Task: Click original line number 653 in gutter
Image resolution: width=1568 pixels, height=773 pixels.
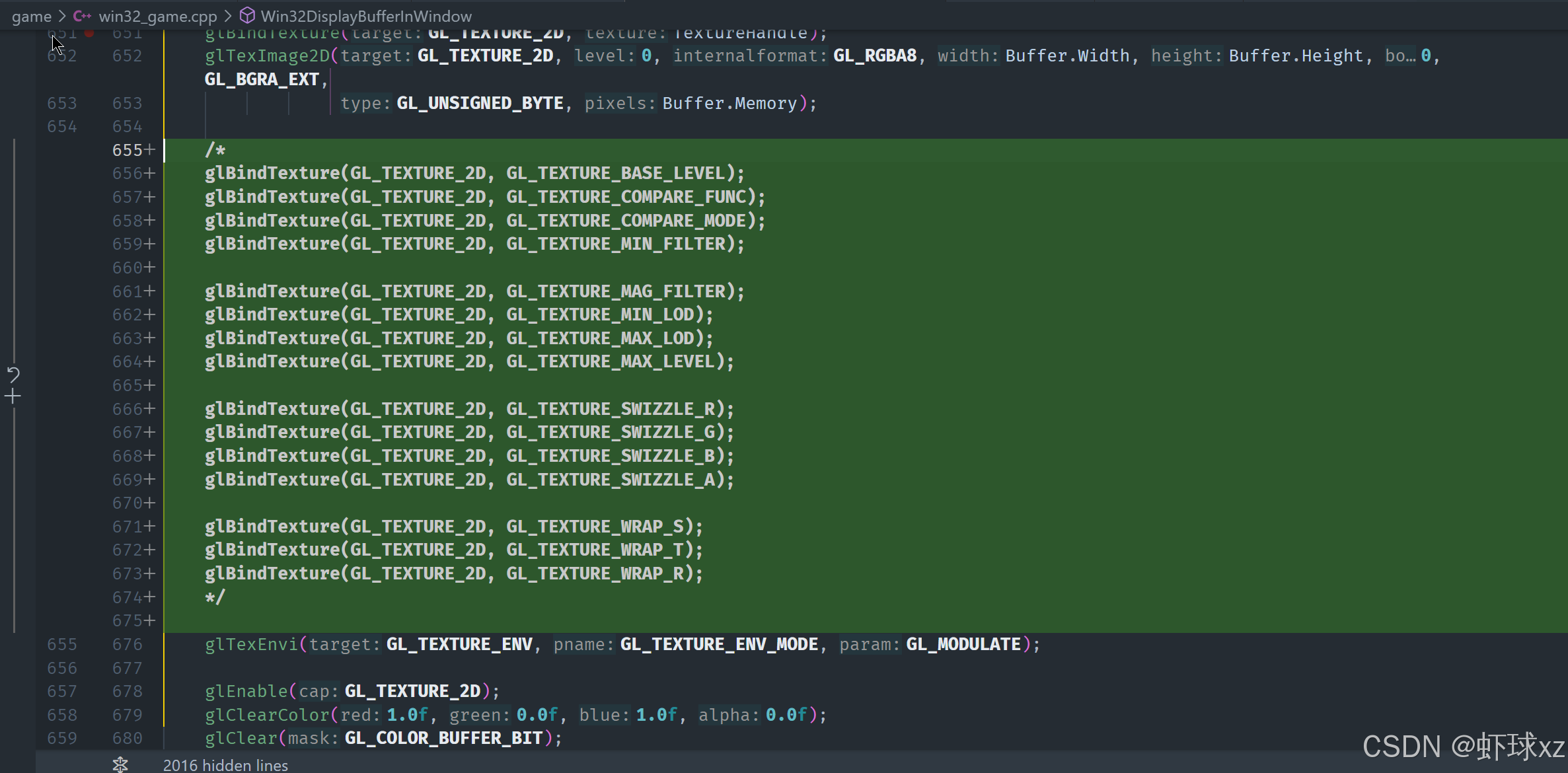Action: [61, 103]
